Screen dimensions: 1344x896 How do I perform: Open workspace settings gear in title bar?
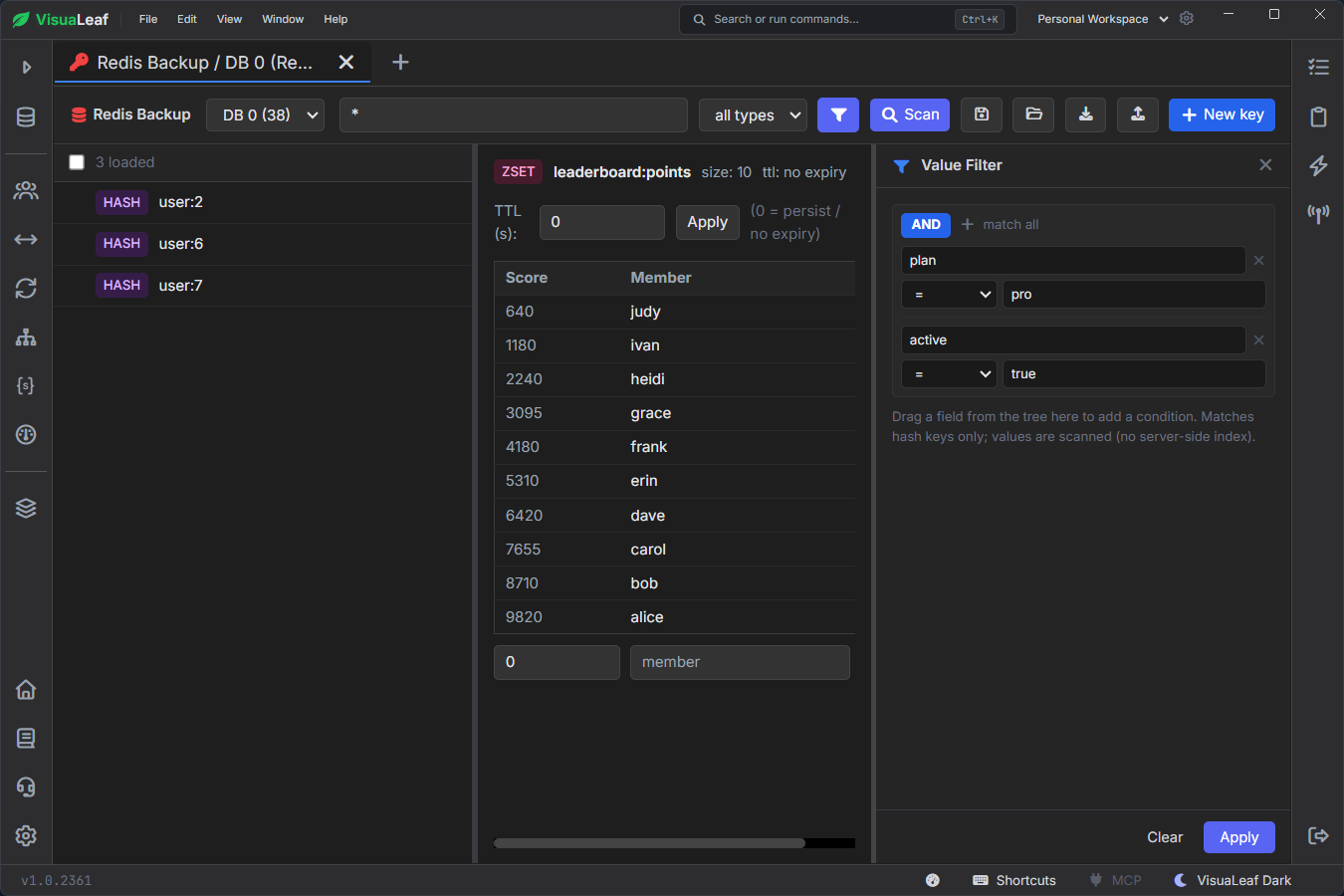(x=1186, y=19)
